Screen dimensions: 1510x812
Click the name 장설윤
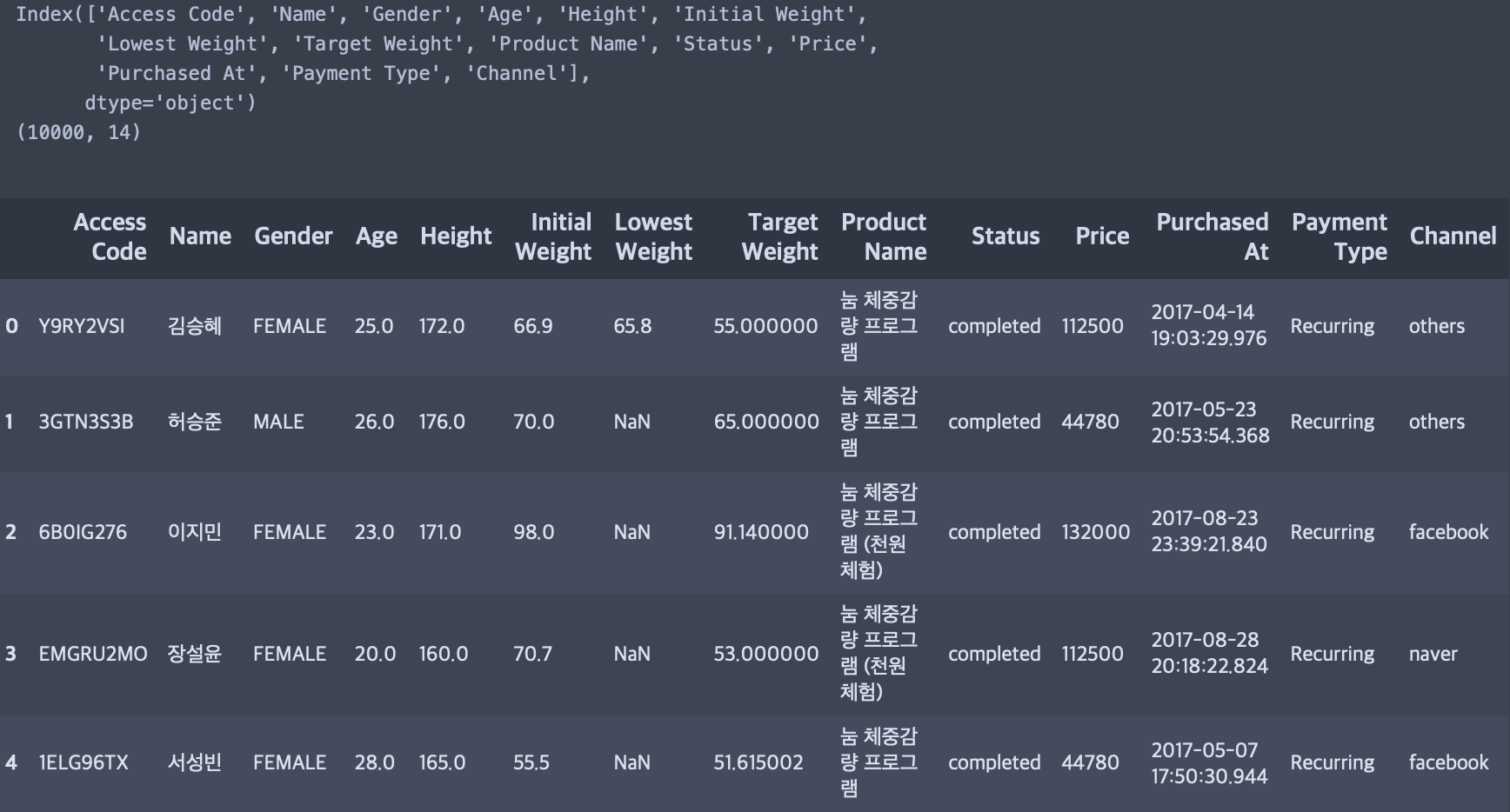click(x=195, y=654)
